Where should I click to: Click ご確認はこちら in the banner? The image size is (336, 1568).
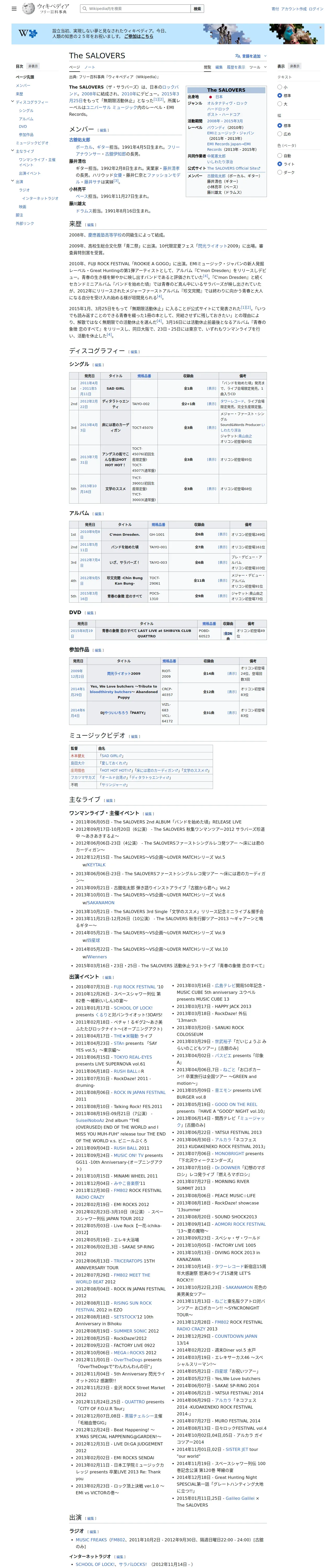pos(139,37)
